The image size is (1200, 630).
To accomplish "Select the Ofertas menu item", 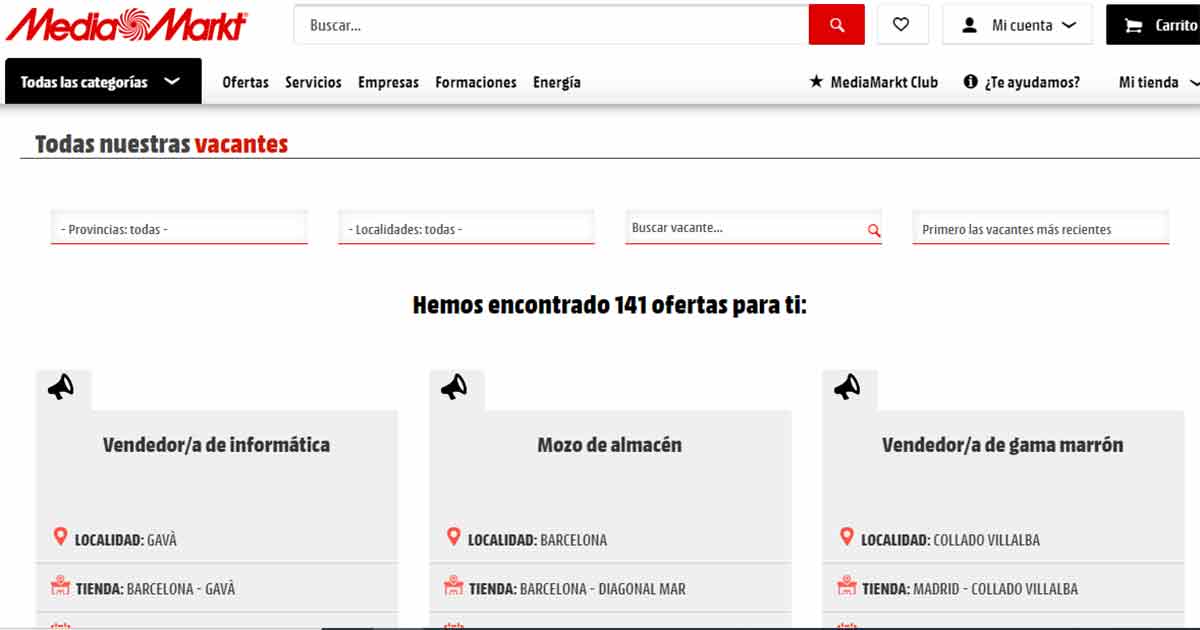I will (x=245, y=82).
